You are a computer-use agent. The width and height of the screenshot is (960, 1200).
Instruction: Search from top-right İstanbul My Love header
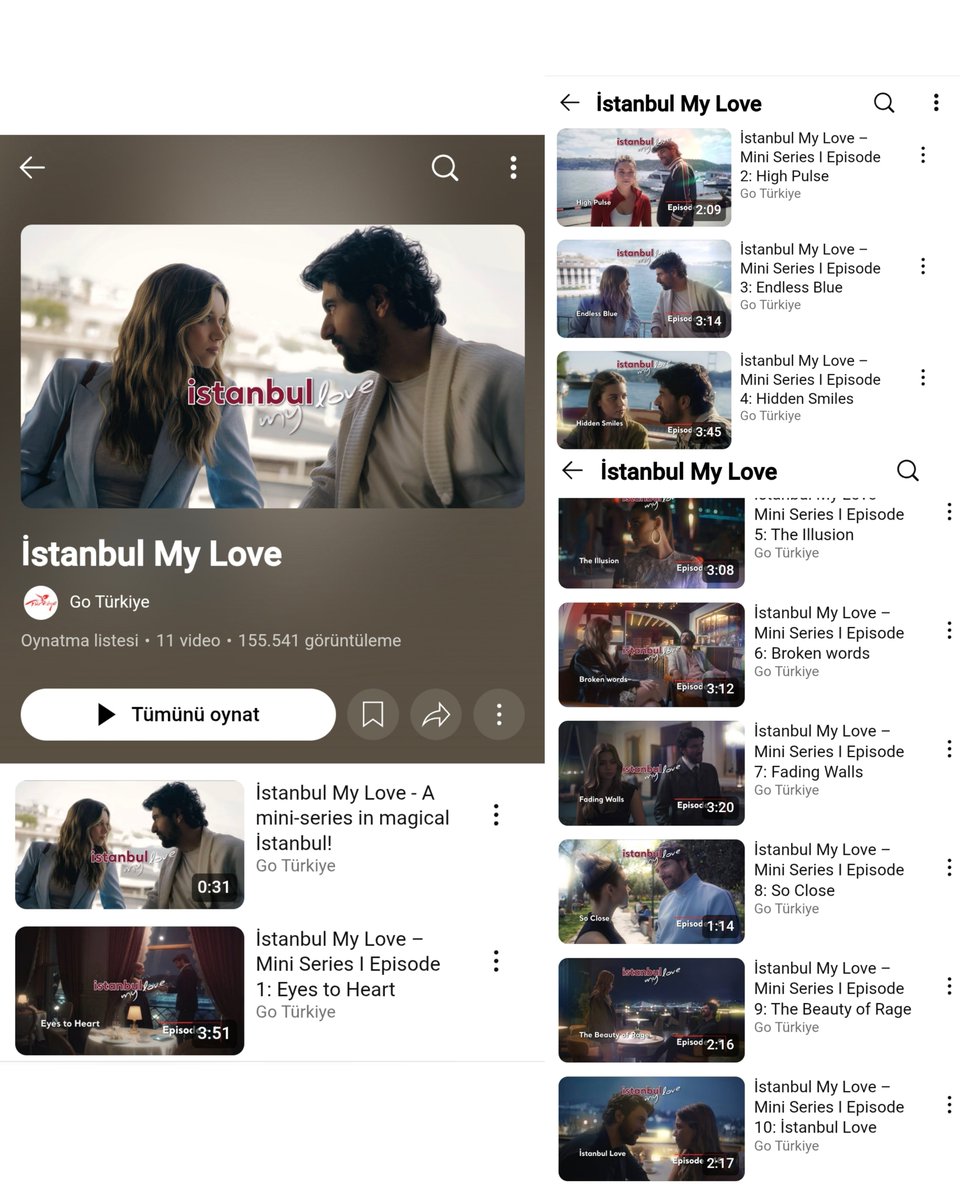(884, 103)
